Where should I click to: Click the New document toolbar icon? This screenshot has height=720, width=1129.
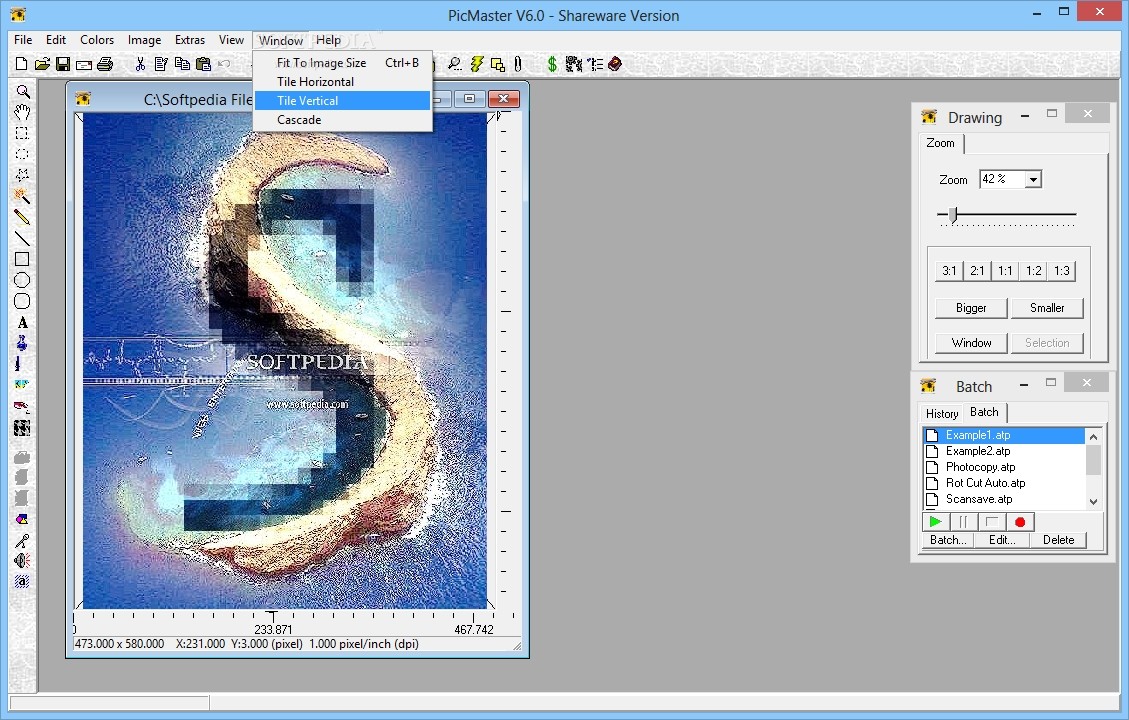pyautogui.click(x=21, y=64)
